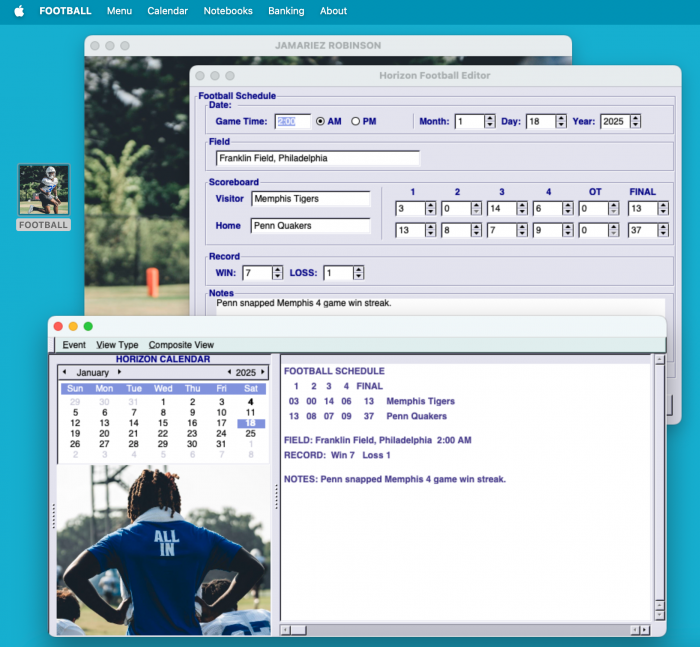Open the View Type menu
The image size is (700, 647).
pyautogui.click(x=117, y=345)
